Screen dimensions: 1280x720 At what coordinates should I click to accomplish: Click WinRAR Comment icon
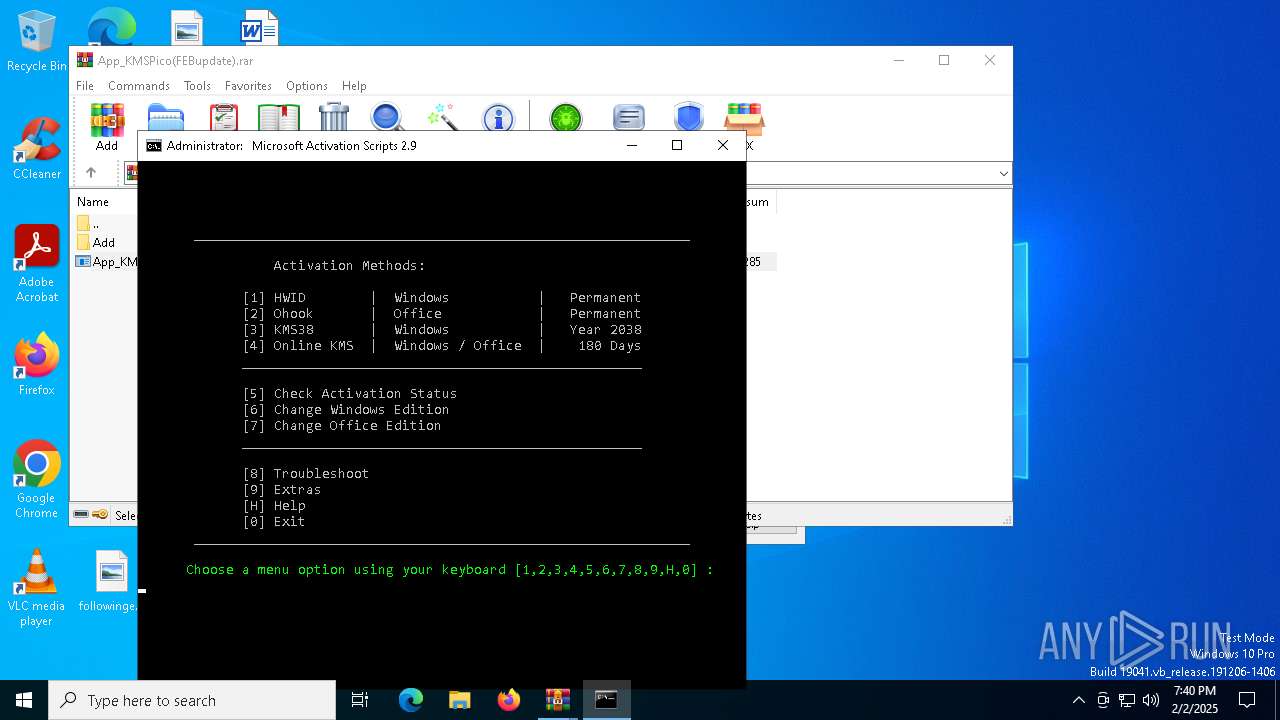[628, 117]
